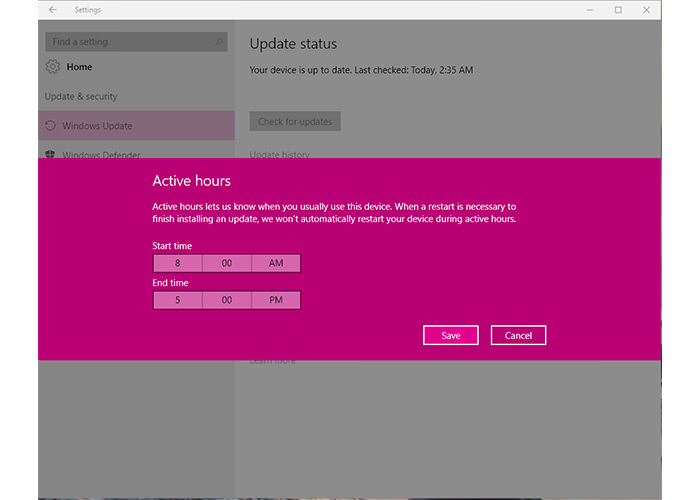Screen dimensions: 700x500
Task: Click the back arrow in the title bar
Action: (52, 10)
